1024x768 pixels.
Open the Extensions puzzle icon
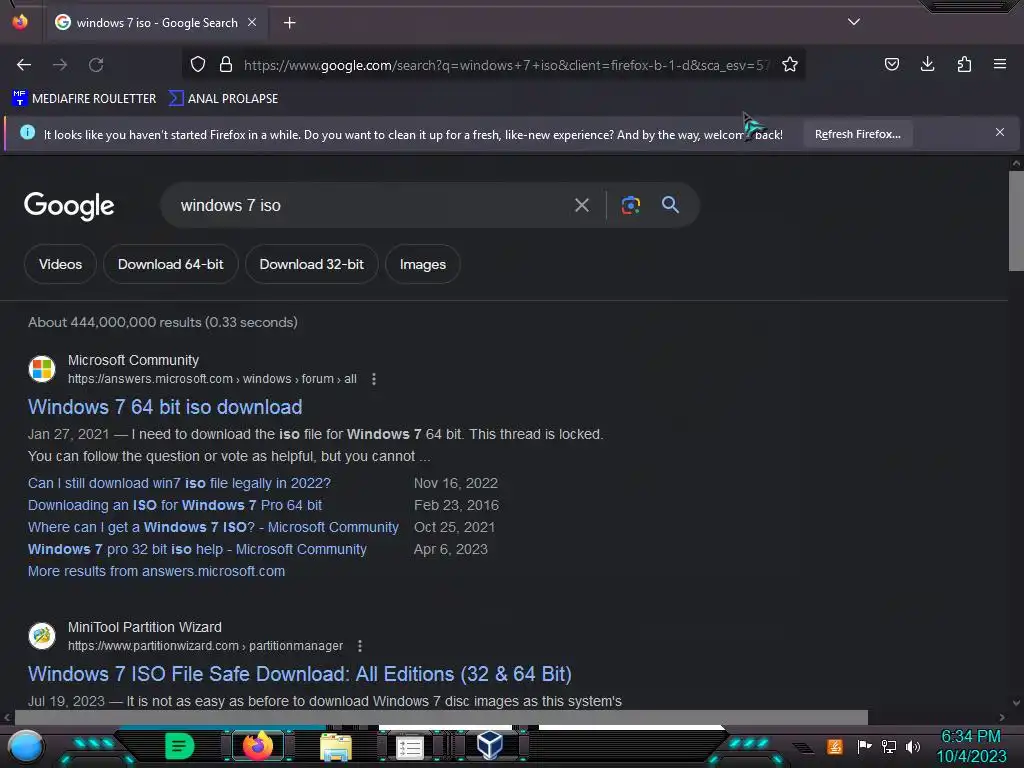point(964,64)
